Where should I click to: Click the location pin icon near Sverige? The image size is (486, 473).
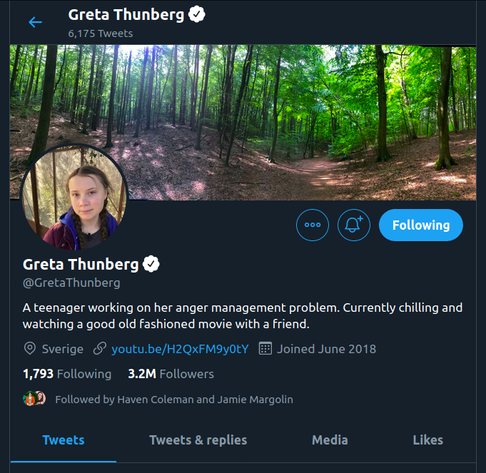pos(30,349)
